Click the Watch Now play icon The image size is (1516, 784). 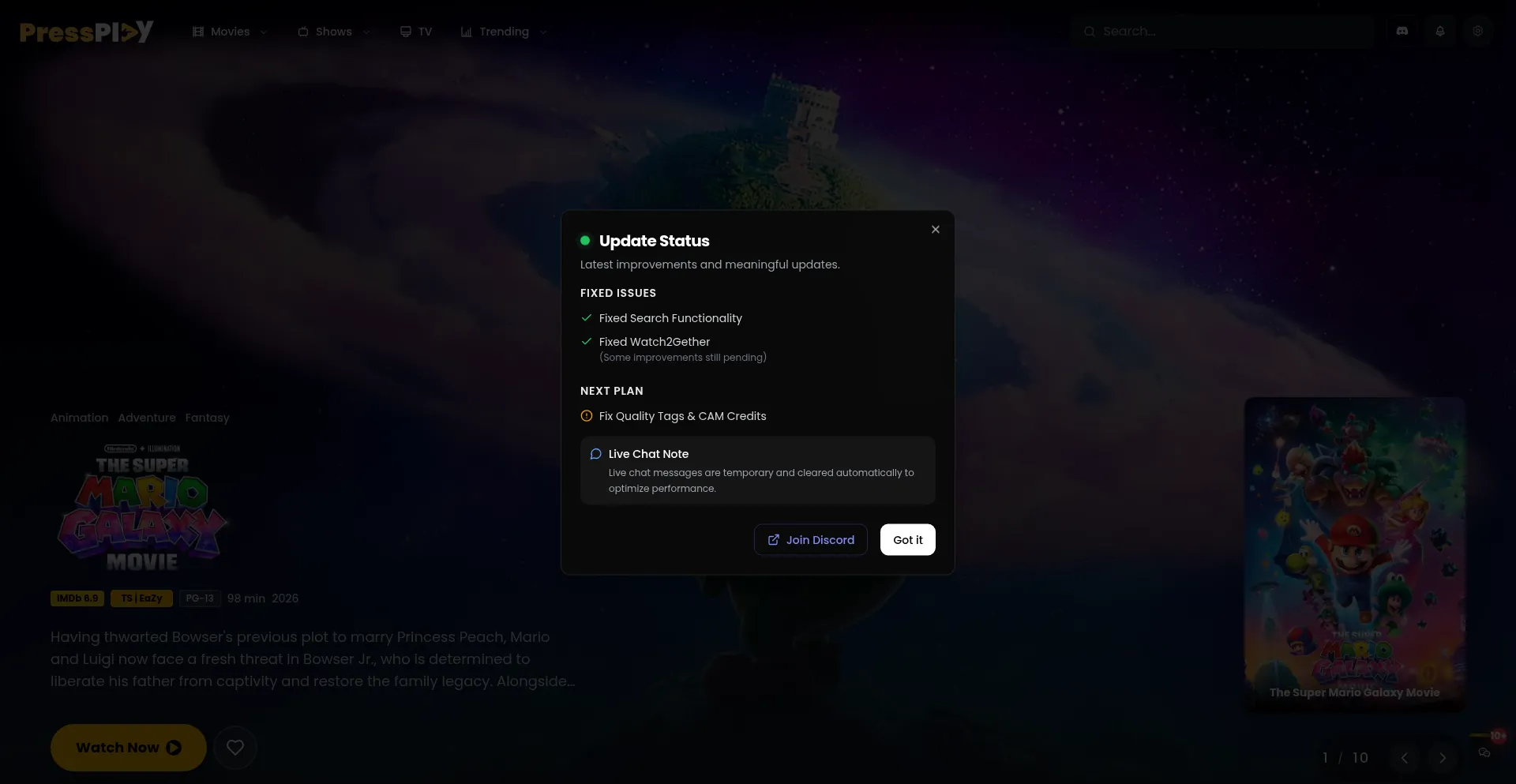(x=174, y=748)
